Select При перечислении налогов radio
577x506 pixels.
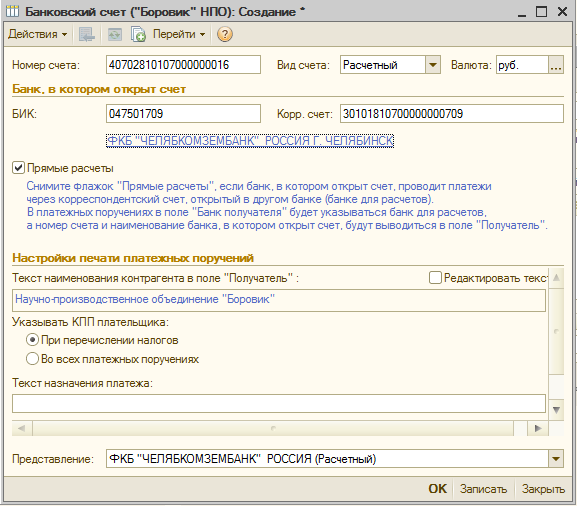[32, 340]
